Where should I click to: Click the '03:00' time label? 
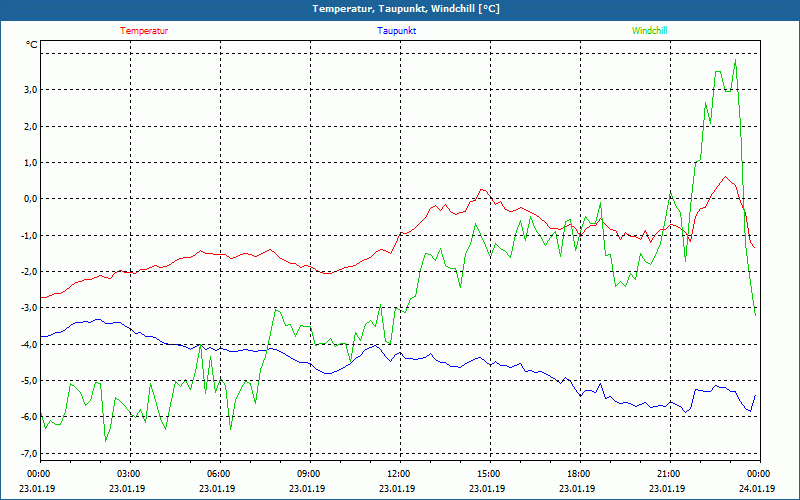(x=127, y=474)
